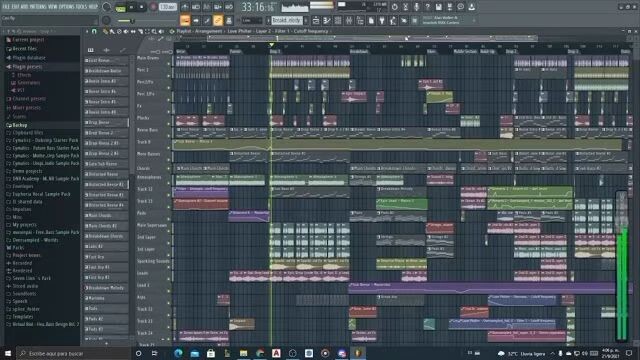Open the Breakd. melody pattern selector
Viewport: 640px width, 360px height.
(287, 20)
